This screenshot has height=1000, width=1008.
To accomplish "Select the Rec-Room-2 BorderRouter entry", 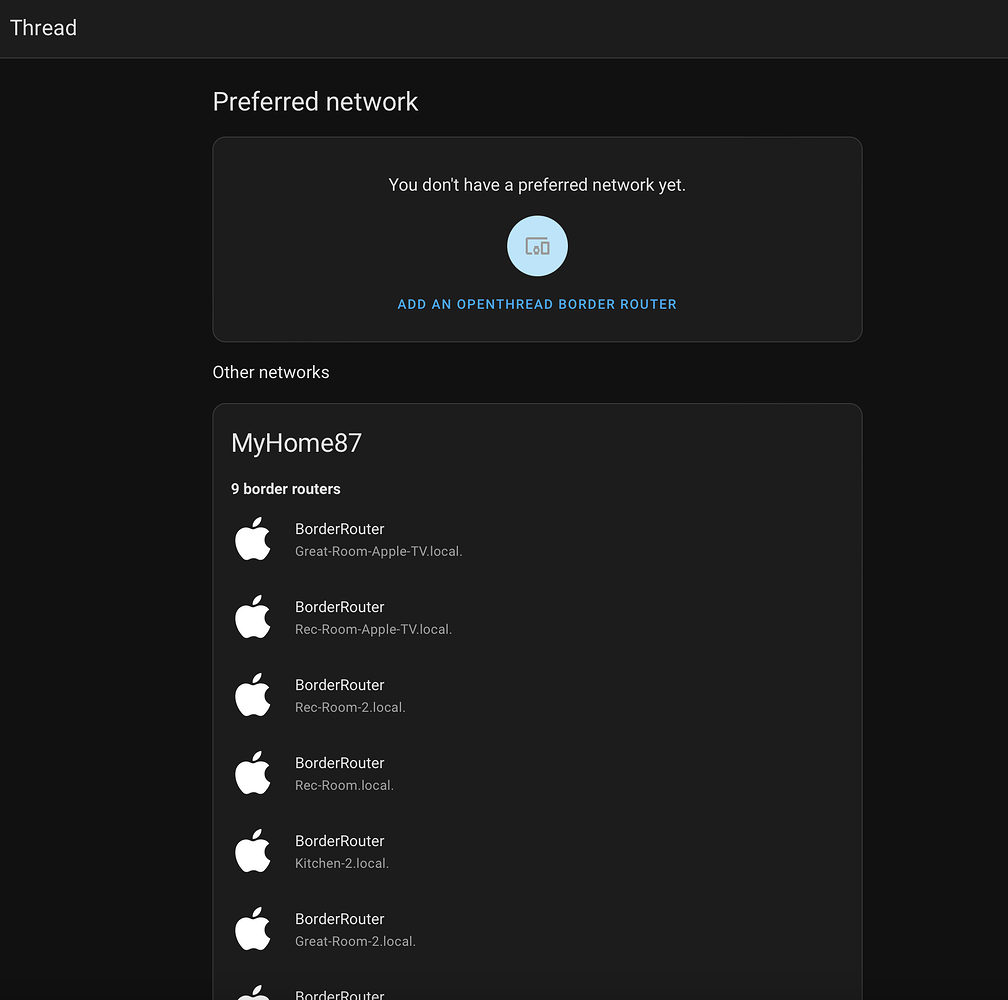I will [350, 695].
